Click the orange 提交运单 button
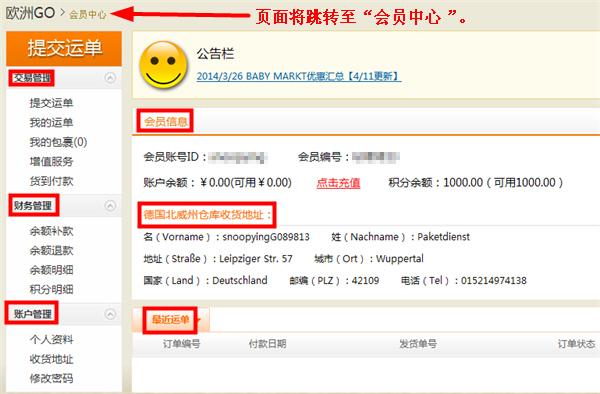The width and height of the screenshot is (600, 394). 64,49
